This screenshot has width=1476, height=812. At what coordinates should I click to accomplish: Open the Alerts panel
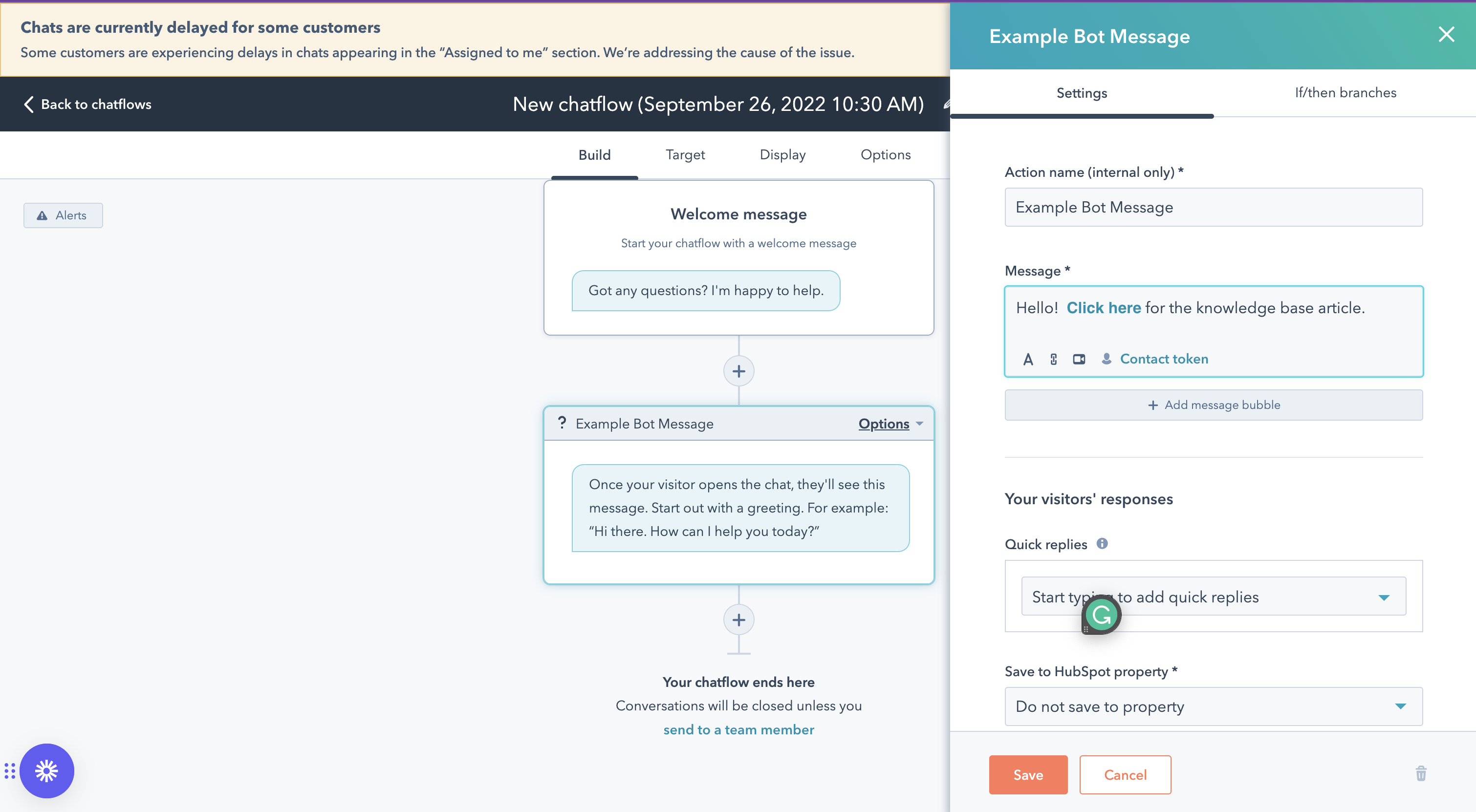coord(63,215)
